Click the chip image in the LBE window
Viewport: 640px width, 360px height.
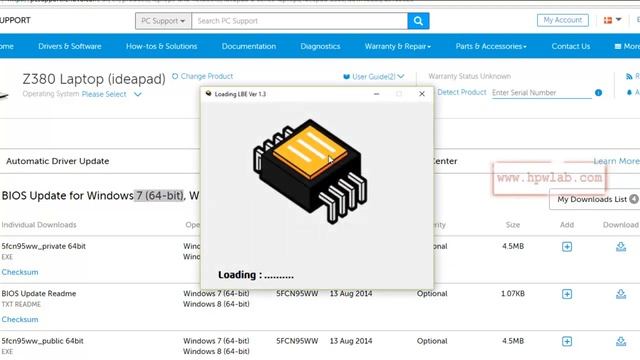tap(310, 171)
